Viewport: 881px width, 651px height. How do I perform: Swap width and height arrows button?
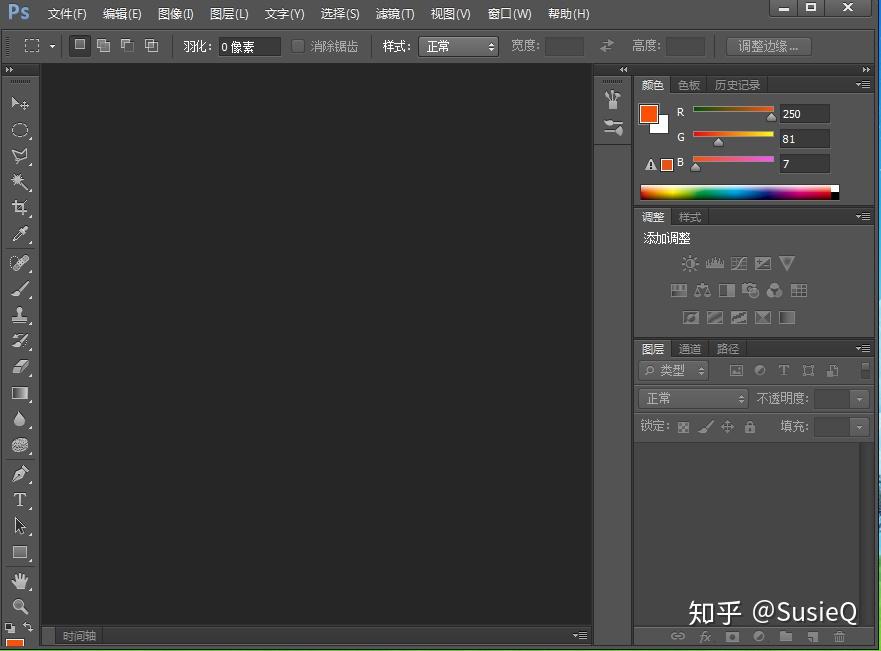pos(606,46)
